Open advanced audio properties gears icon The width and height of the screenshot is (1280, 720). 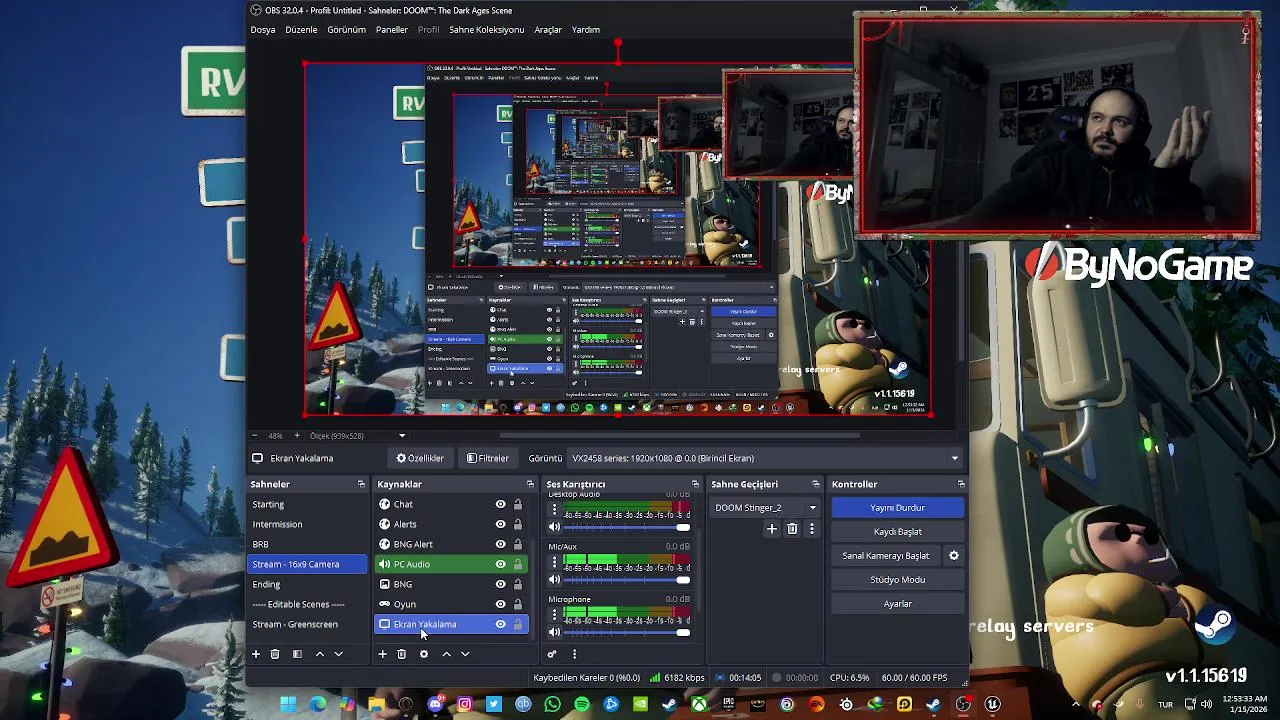click(551, 654)
